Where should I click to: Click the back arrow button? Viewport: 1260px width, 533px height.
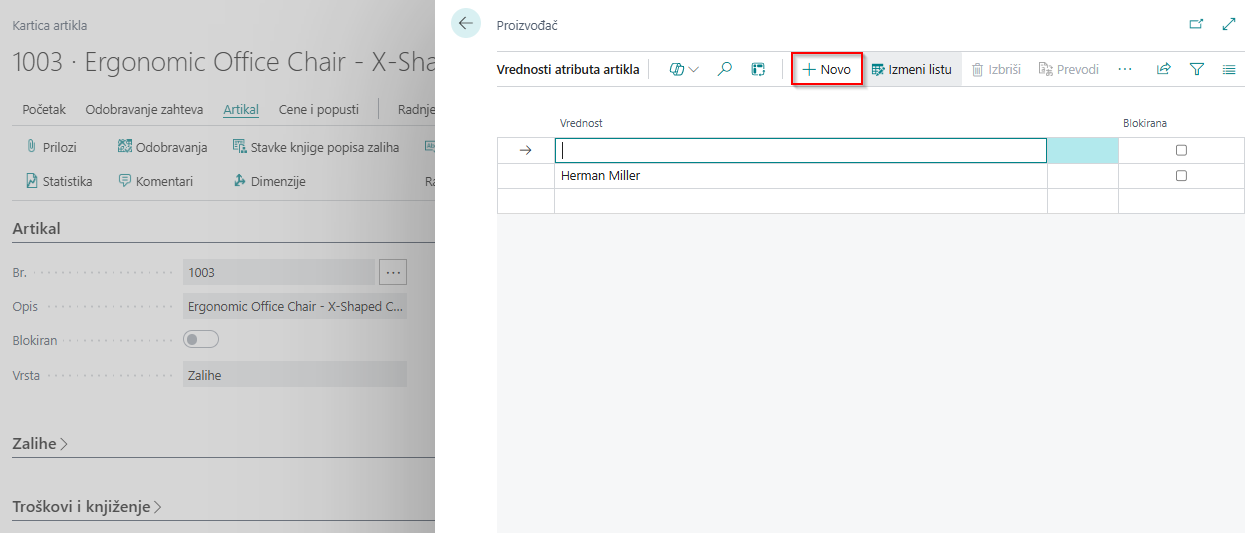pyautogui.click(x=466, y=23)
